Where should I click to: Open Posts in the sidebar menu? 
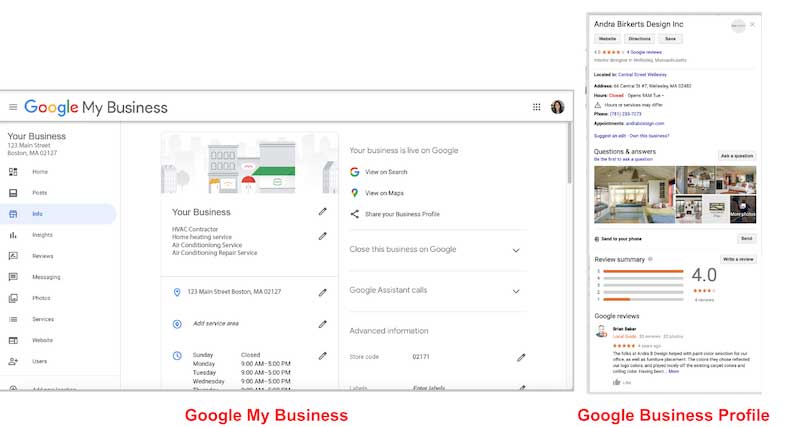[40, 193]
